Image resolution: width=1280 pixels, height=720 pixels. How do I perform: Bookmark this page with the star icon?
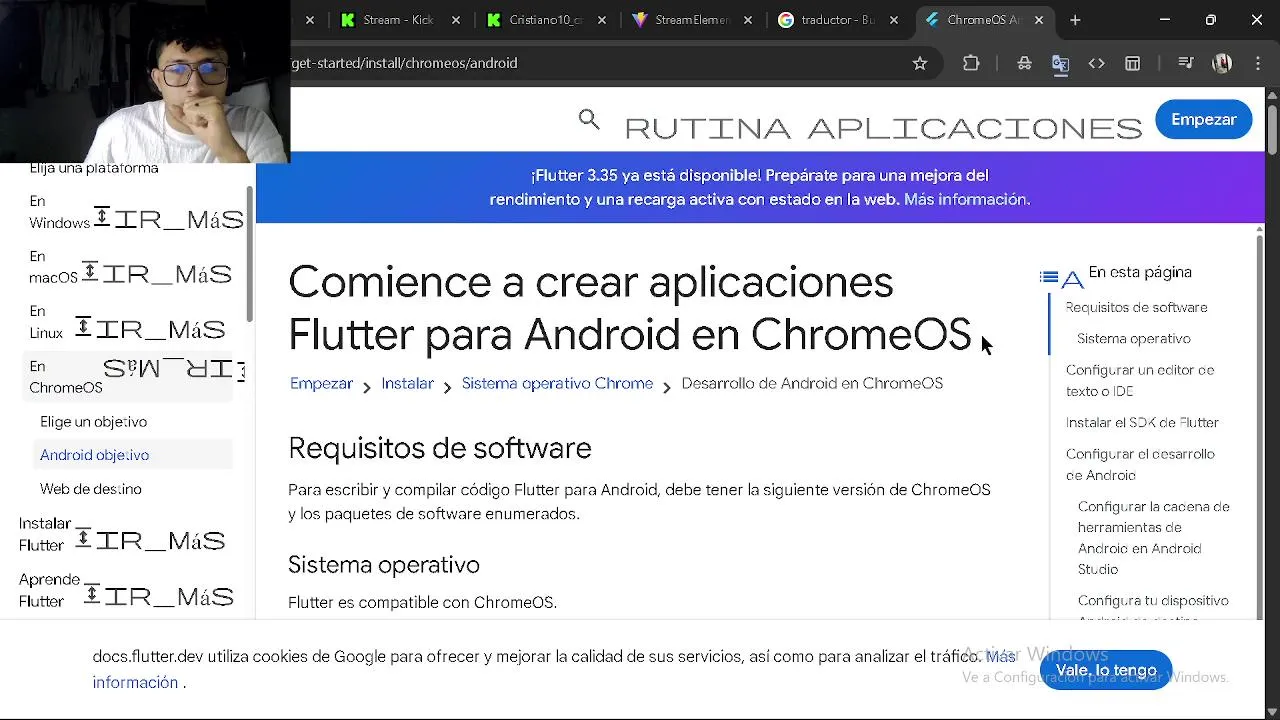click(920, 63)
